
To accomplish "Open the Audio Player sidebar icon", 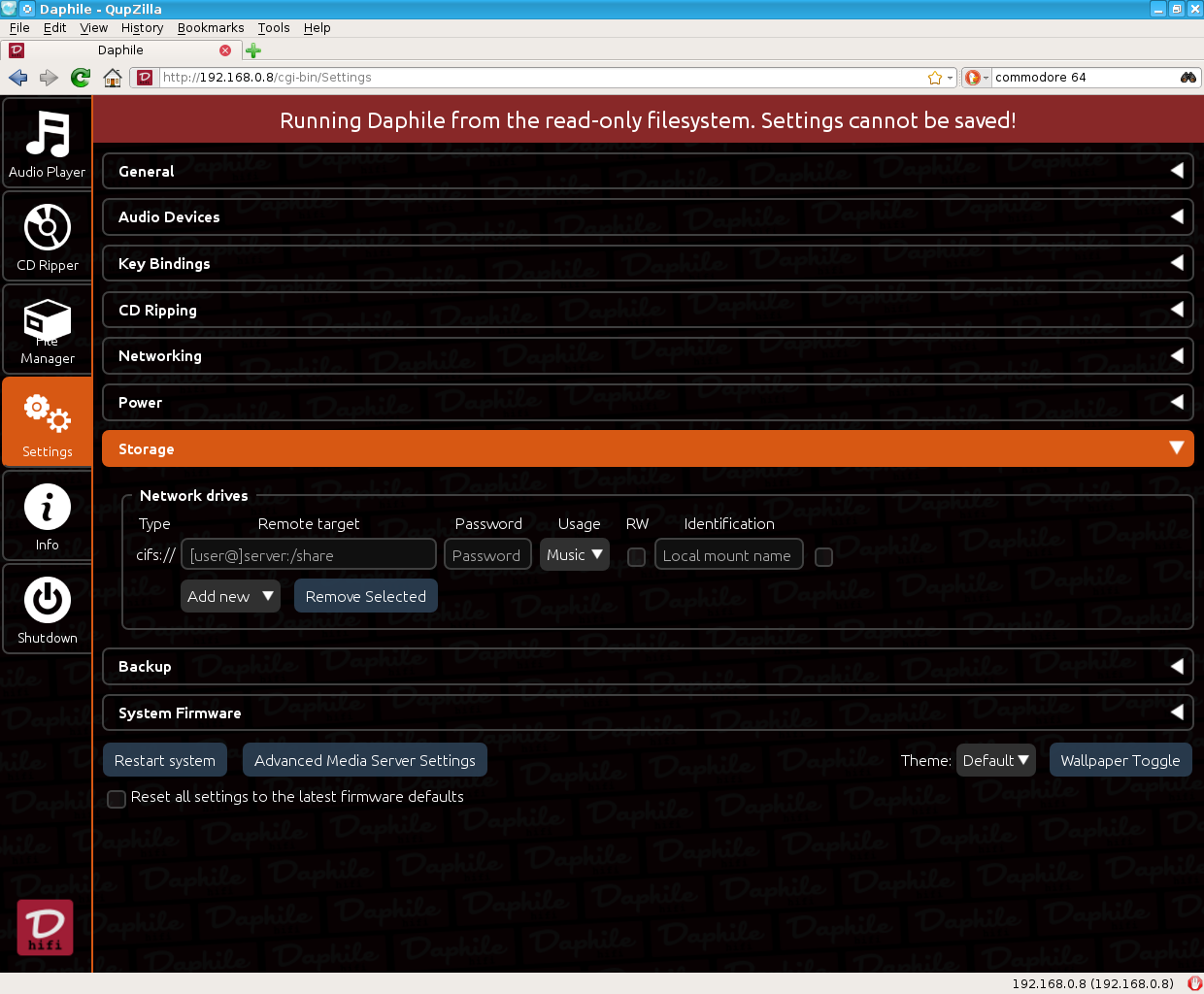I will point(47,143).
